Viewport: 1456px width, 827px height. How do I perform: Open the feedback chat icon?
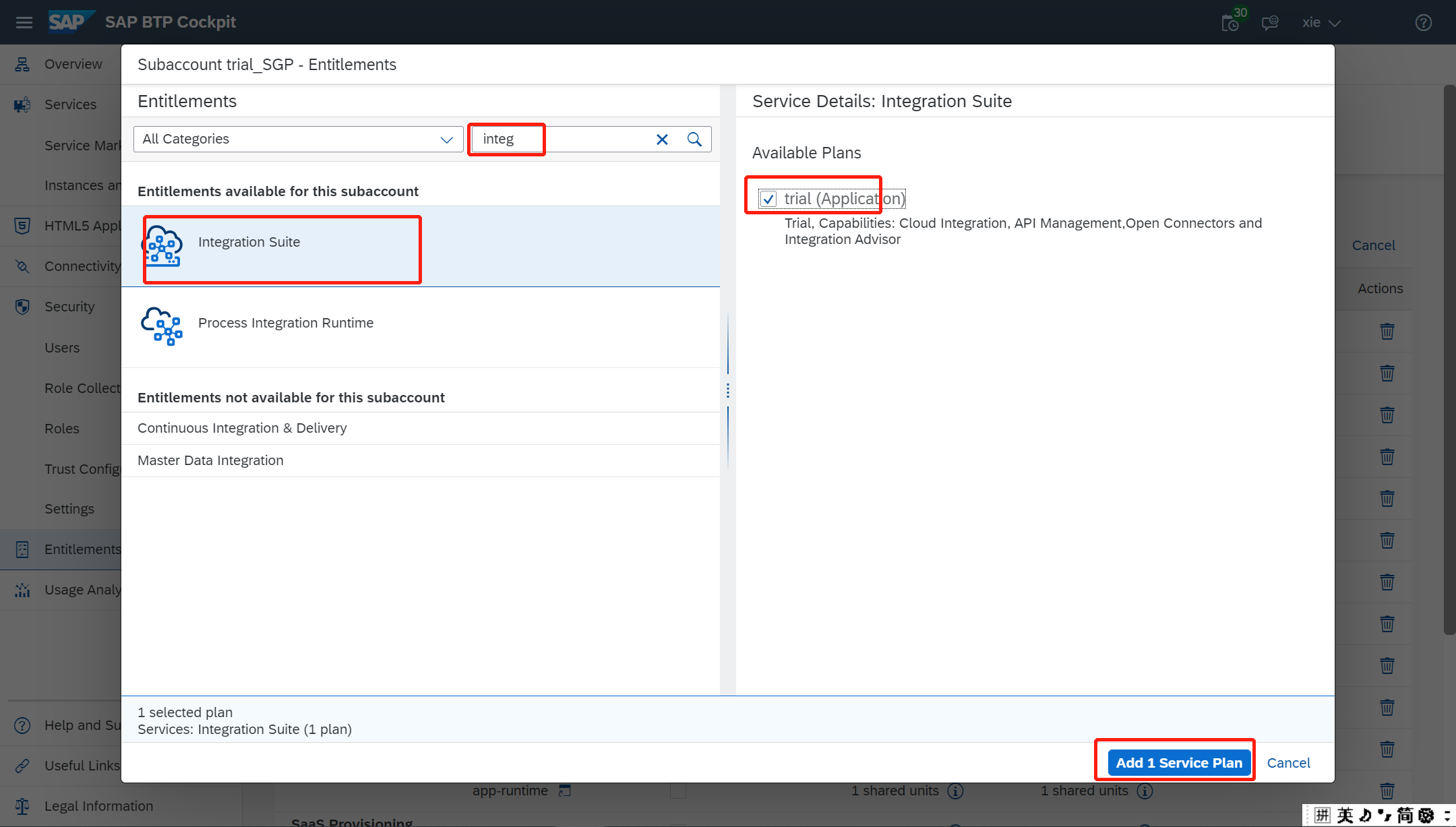click(x=1270, y=24)
